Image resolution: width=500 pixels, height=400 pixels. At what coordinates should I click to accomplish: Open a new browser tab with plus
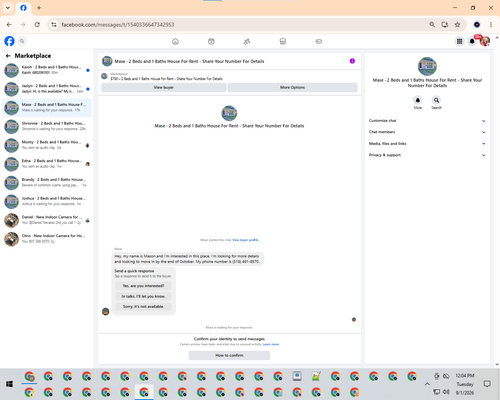(39, 8)
